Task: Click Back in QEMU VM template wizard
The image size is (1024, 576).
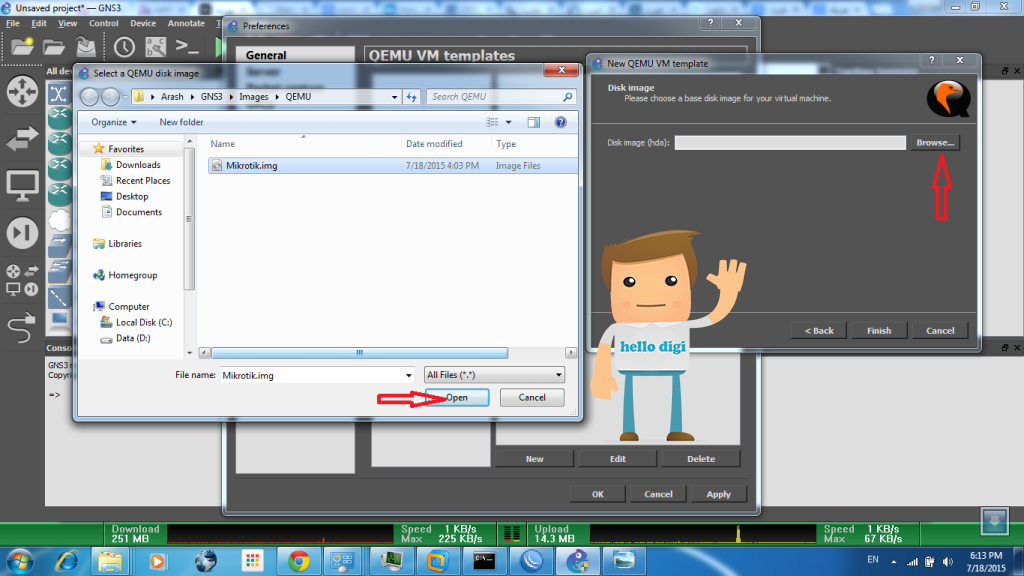Action: tap(819, 330)
